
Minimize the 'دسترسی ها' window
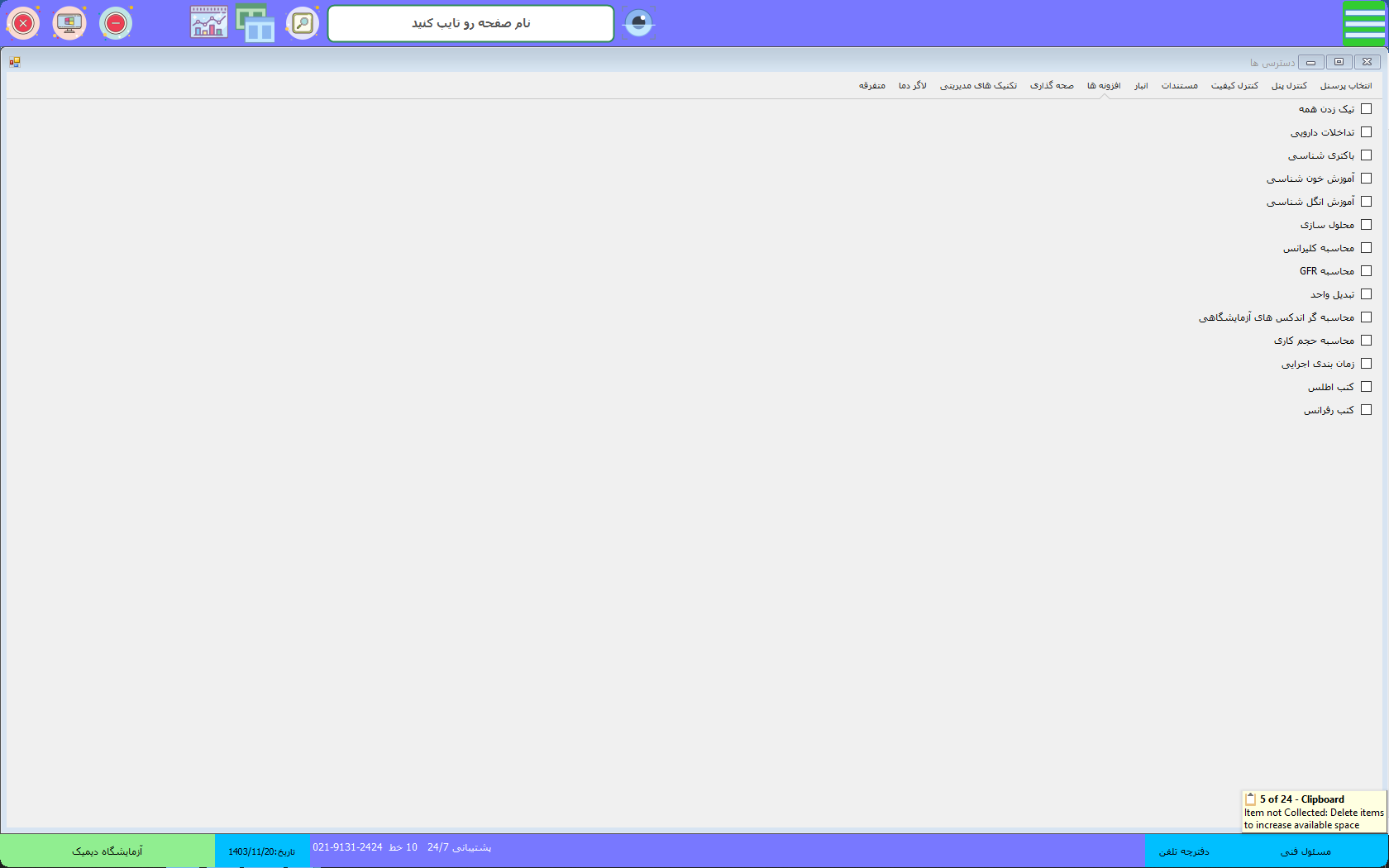click(x=1310, y=62)
